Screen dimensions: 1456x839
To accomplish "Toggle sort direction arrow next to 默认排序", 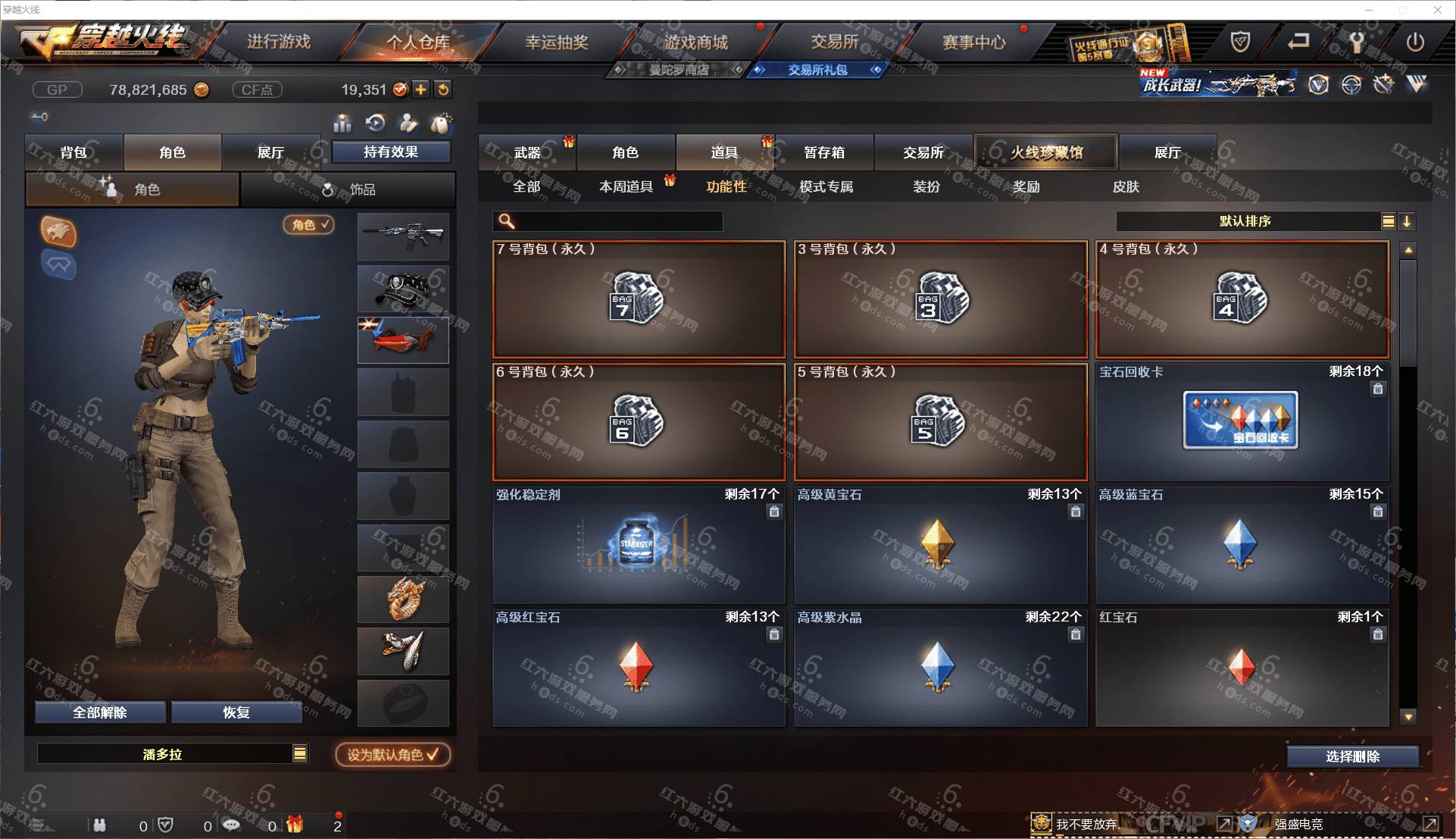I will click(1407, 221).
